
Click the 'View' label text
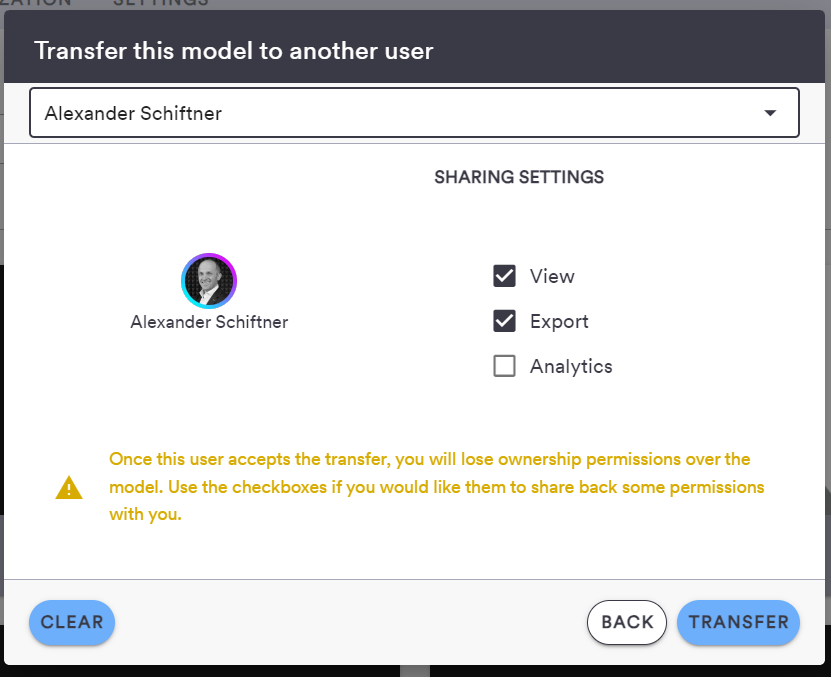[552, 276]
